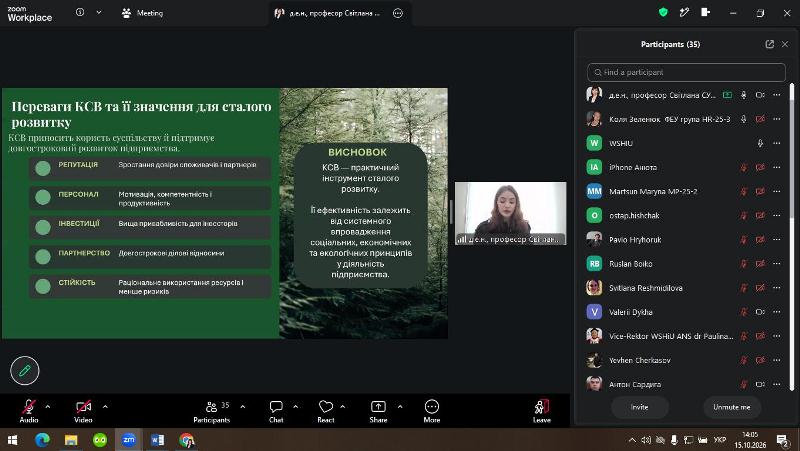Screen dimensions: 800x451
Task: Click resize handle between slide and video
Action: (451, 212)
